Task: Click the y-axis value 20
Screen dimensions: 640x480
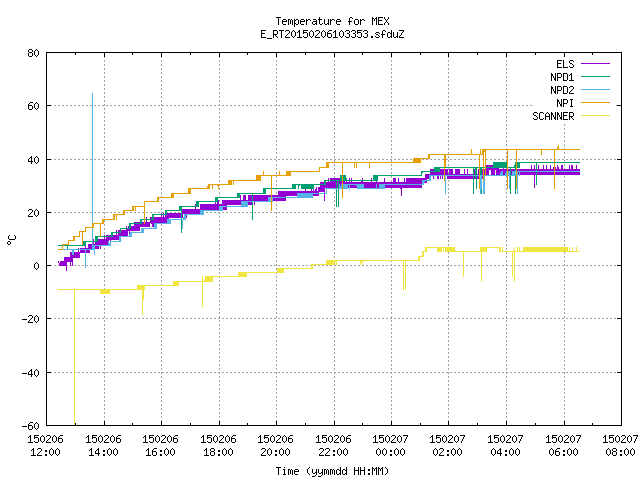Action: click(33, 213)
